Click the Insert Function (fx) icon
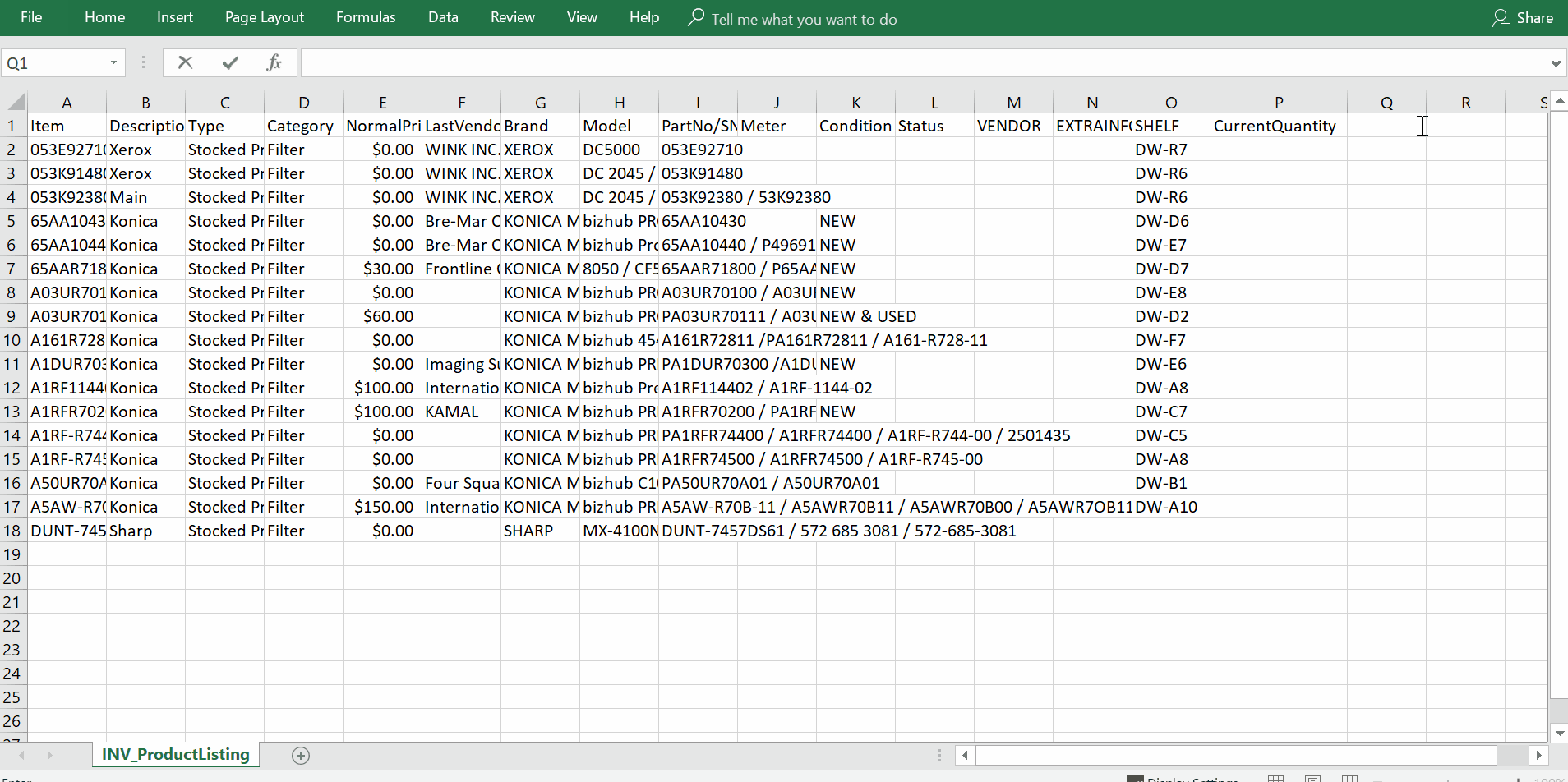This screenshot has height=782, width=1568. (x=275, y=62)
